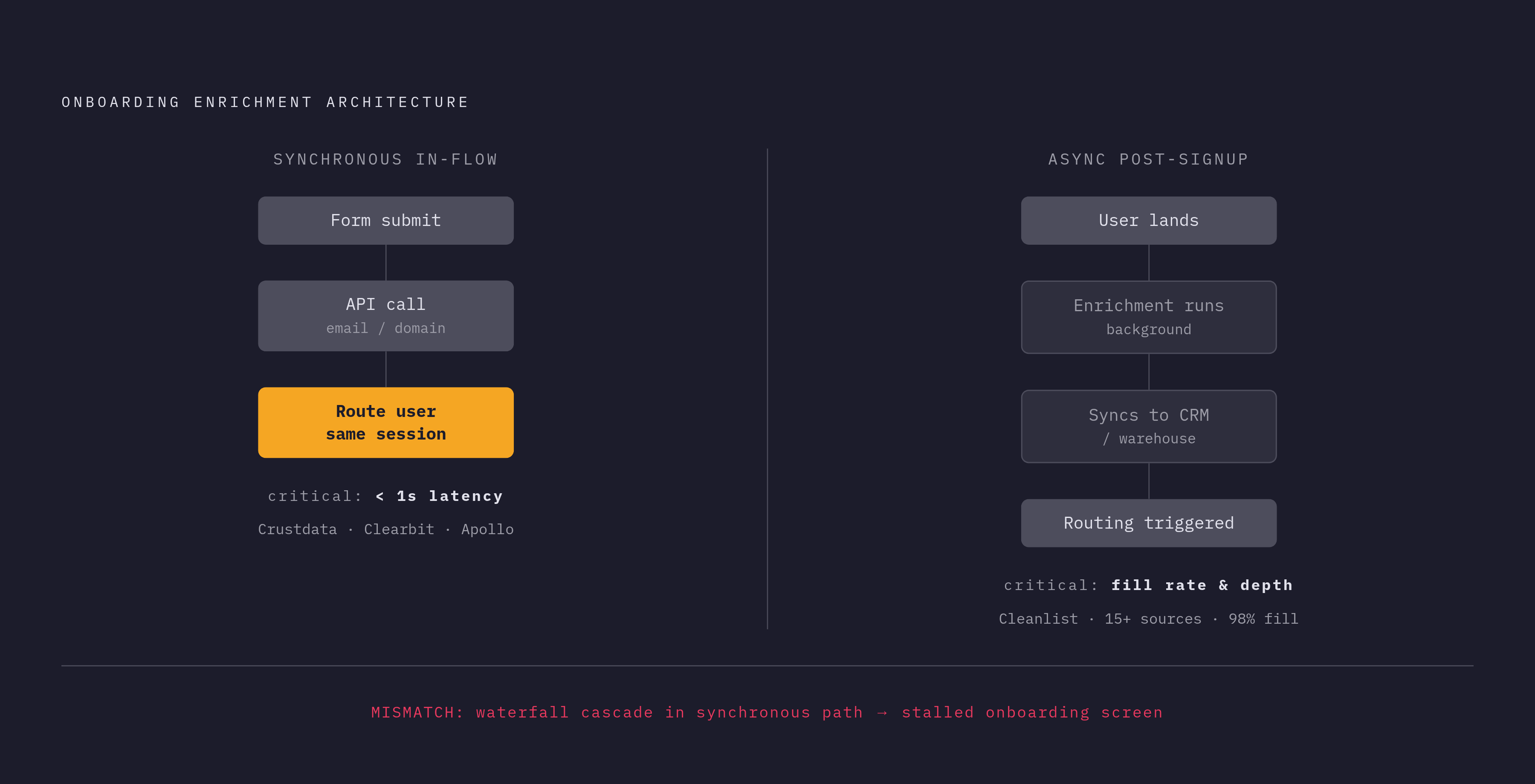The height and width of the screenshot is (784, 1535).
Task: Select the 'Cleanlist · 15+ sources · 98% fill' line
Action: click(x=1148, y=619)
